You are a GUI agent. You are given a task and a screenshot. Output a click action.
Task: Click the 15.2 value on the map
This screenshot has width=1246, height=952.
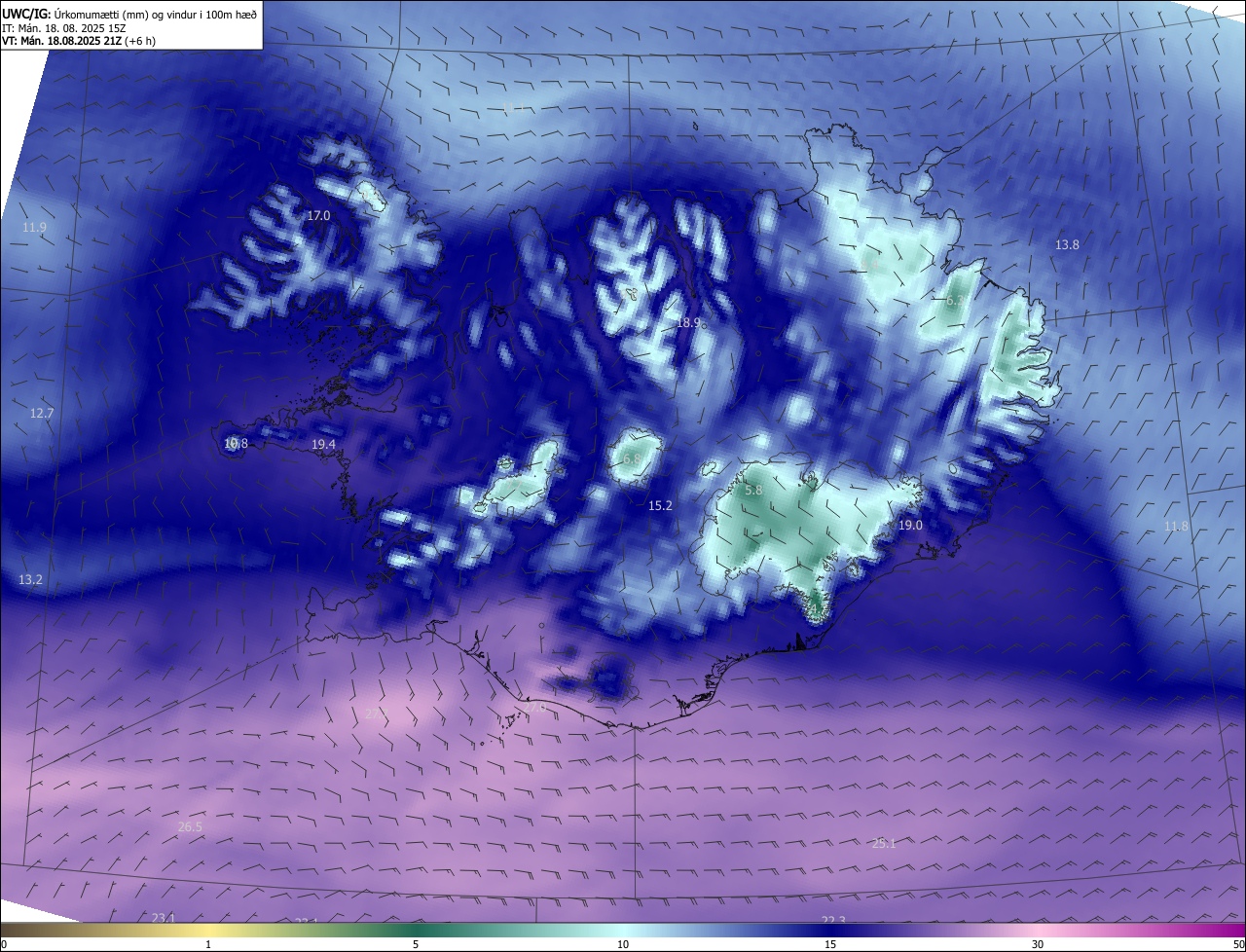(x=660, y=505)
